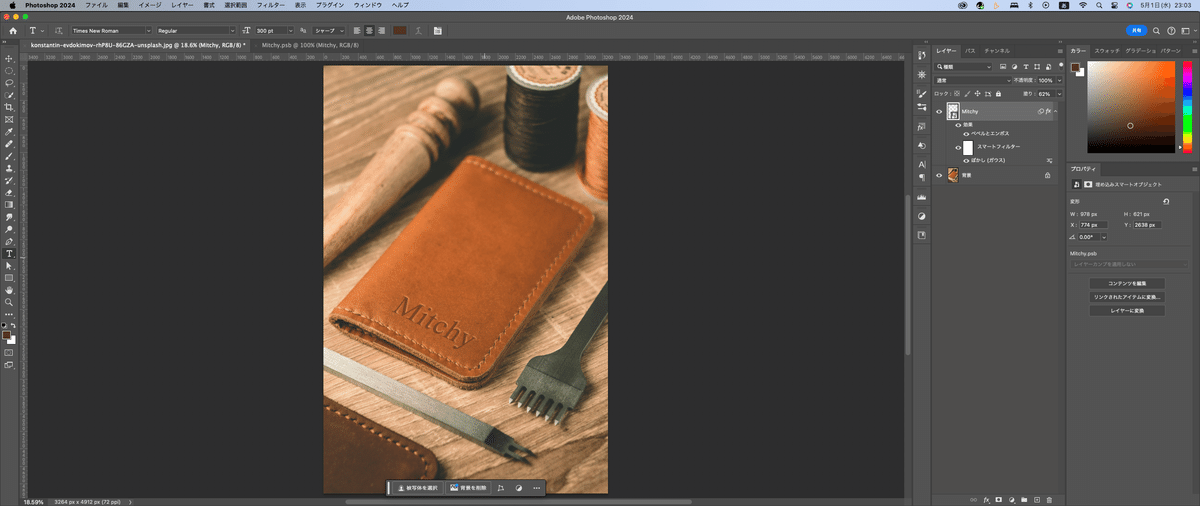
Task: Open the フィルター menu
Action: [271, 5]
